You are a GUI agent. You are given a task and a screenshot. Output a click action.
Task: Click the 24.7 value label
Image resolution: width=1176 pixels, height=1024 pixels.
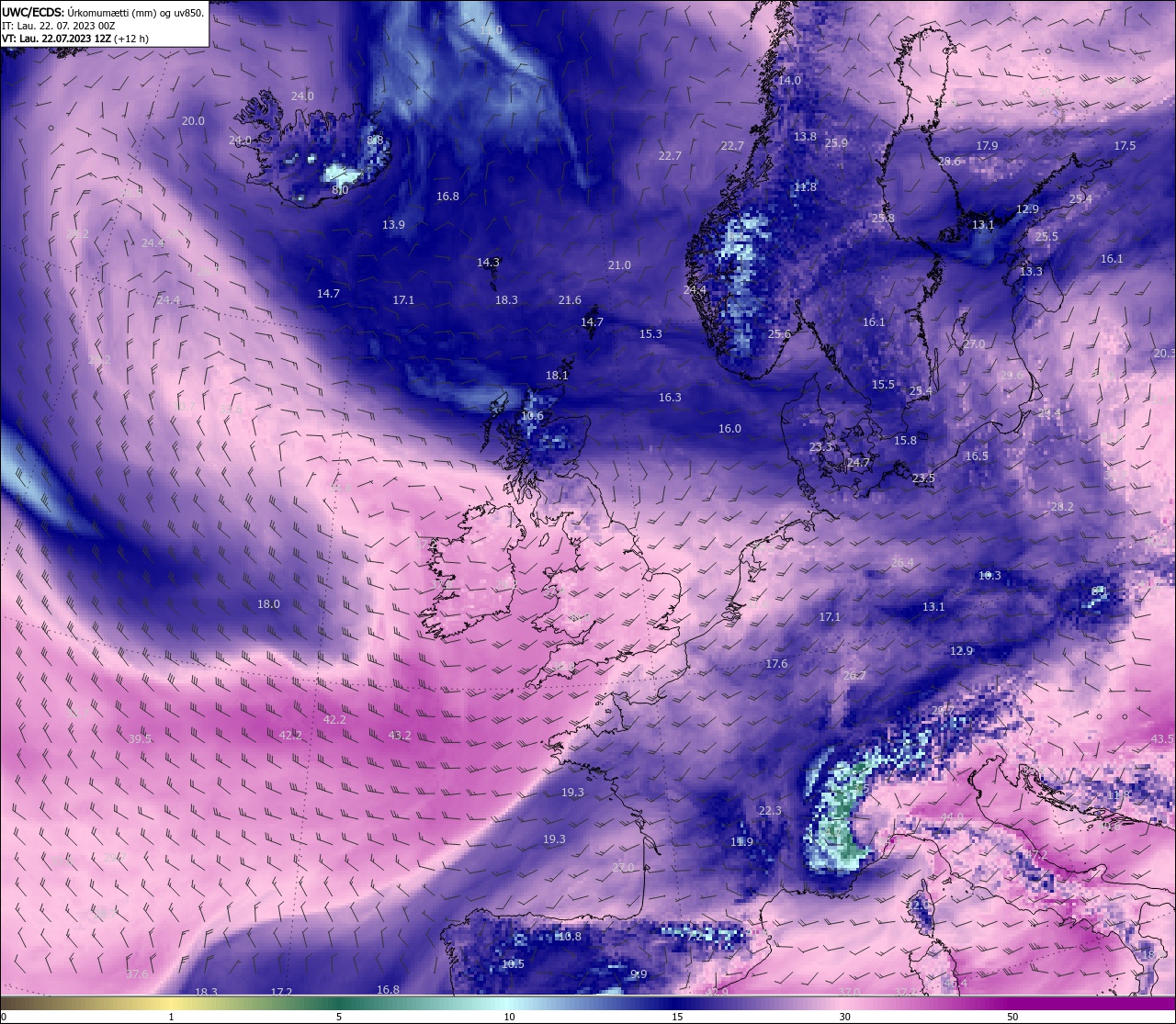pos(858,463)
